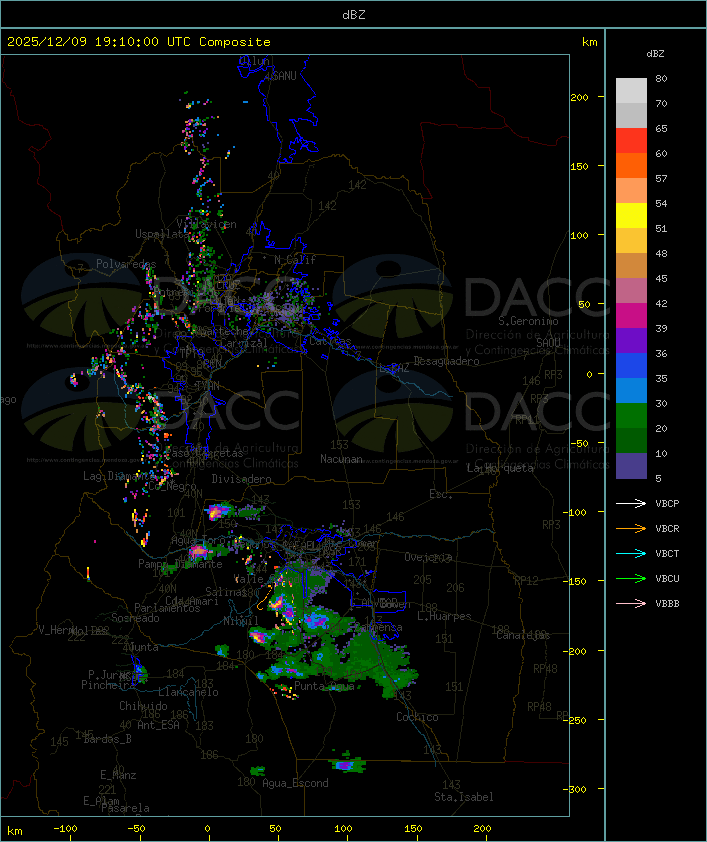The height and width of the screenshot is (842, 707).
Task: Click the 150 tick on bottom axis
Action: pyautogui.click(x=413, y=829)
